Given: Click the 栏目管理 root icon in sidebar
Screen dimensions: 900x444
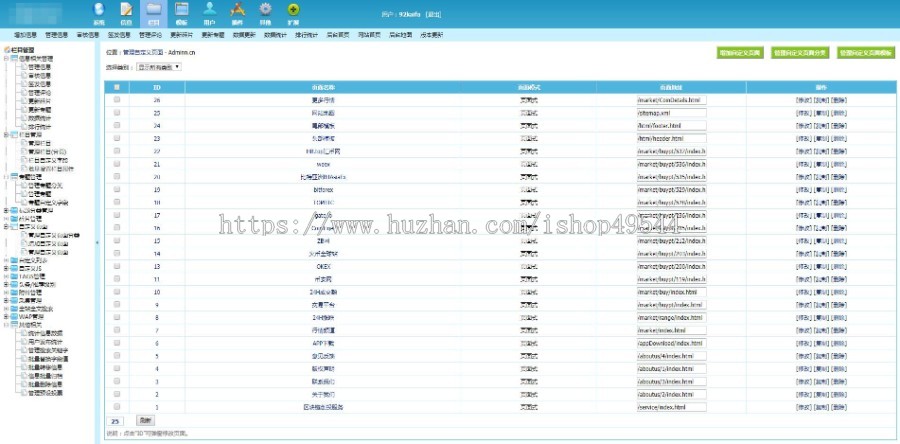Looking at the screenshot, I should click(7, 50).
